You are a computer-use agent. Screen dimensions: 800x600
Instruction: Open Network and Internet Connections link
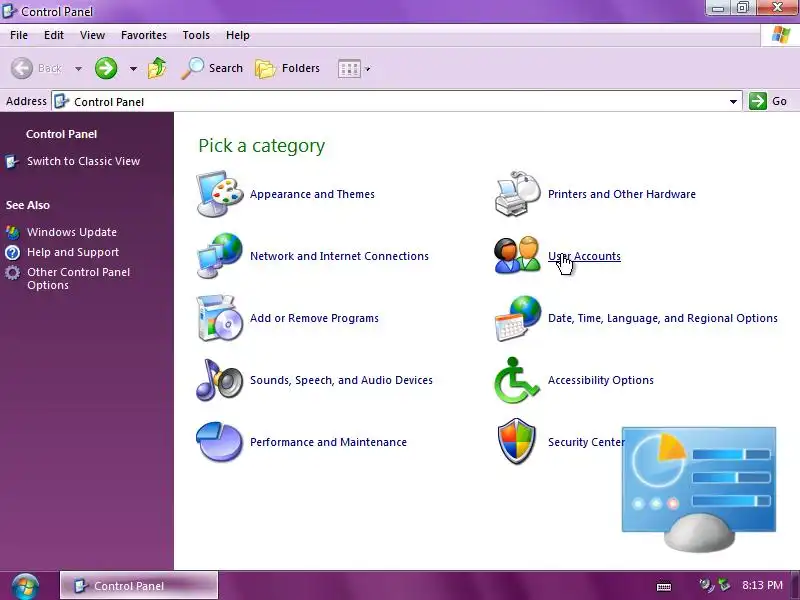(339, 256)
